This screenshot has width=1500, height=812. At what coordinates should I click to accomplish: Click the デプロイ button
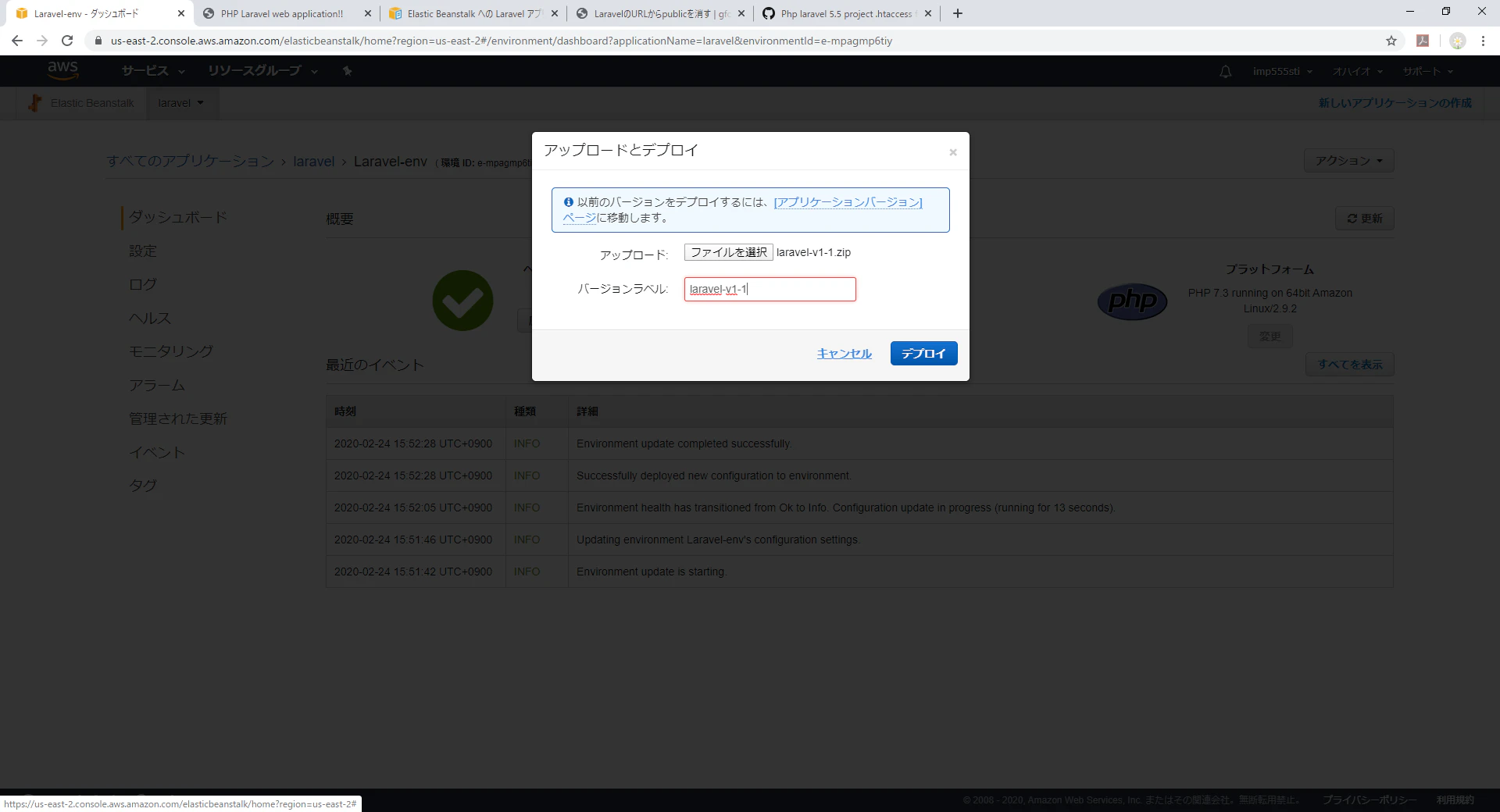coord(923,354)
